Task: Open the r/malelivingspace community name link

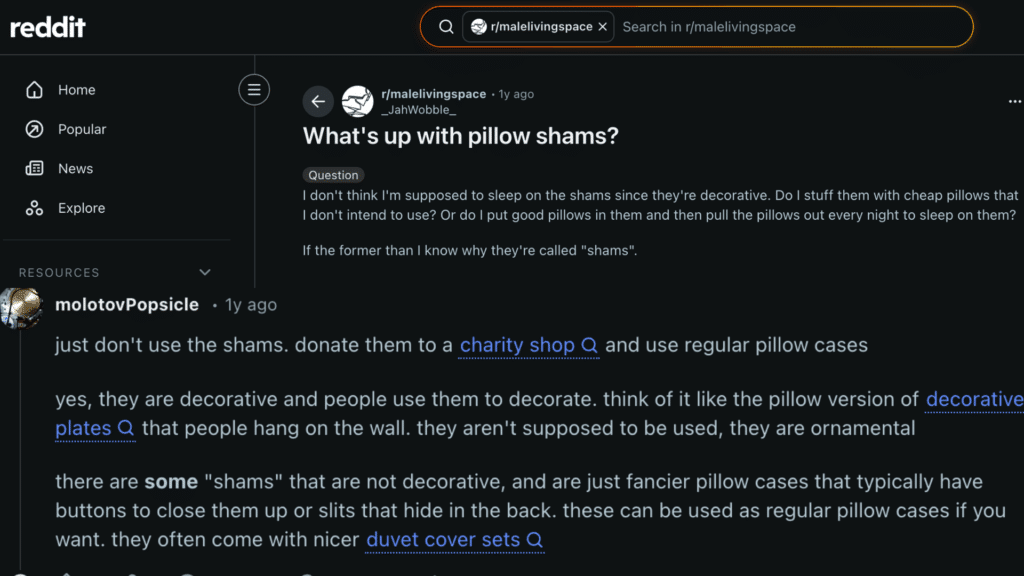Action: click(x=435, y=93)
